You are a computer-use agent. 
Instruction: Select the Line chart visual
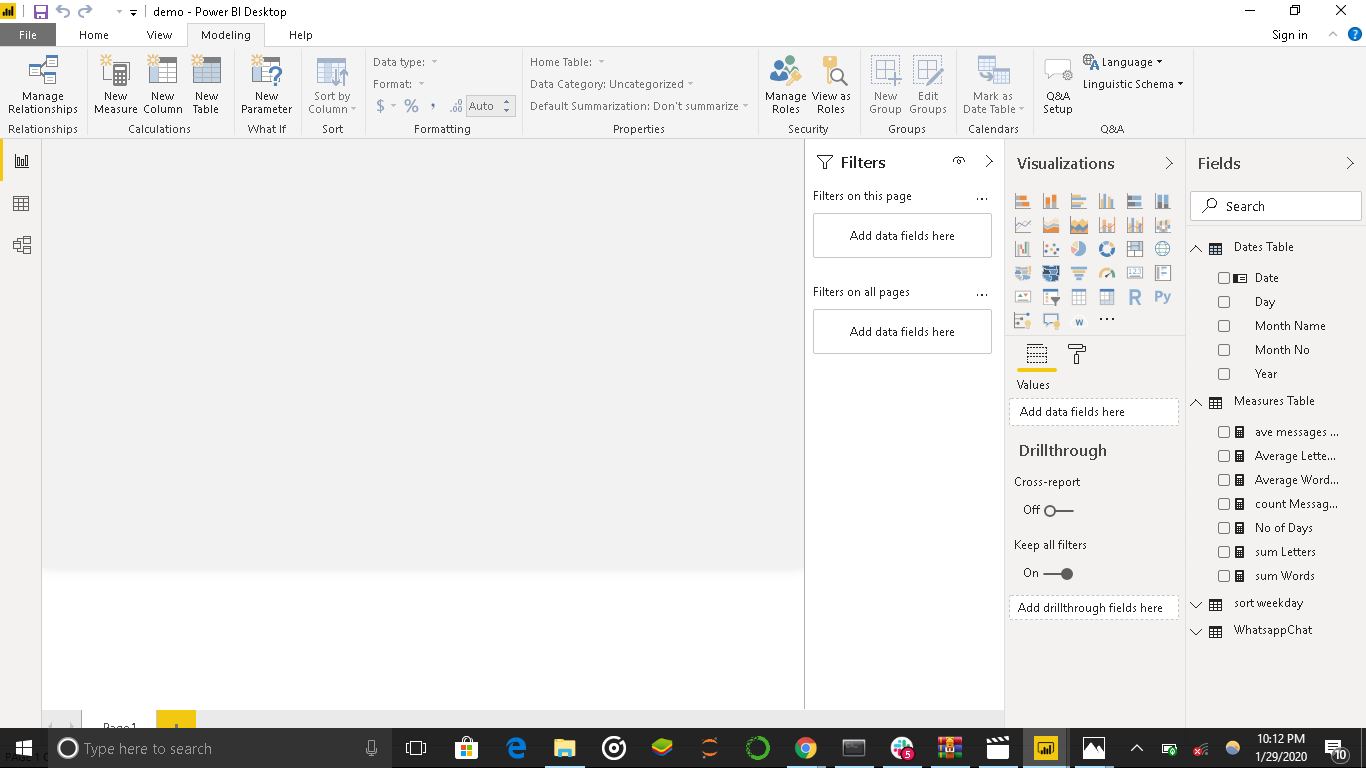click(1022, 225)
